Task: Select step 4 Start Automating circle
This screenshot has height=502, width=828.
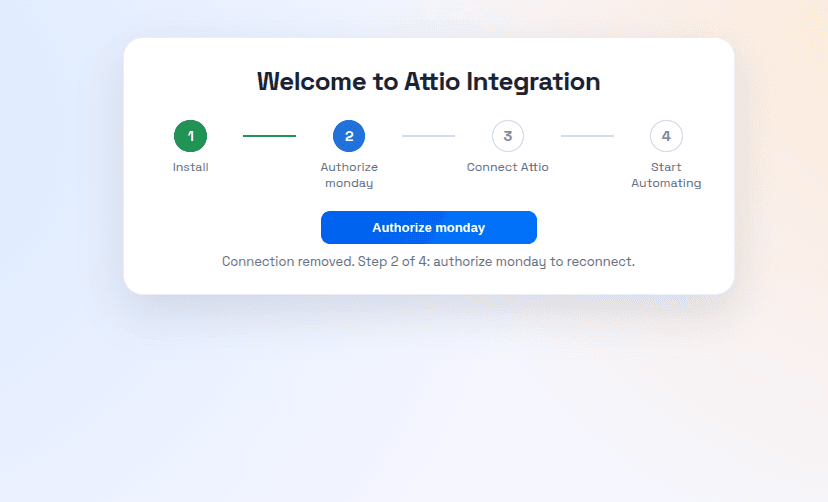Action: tap(666, 136)
